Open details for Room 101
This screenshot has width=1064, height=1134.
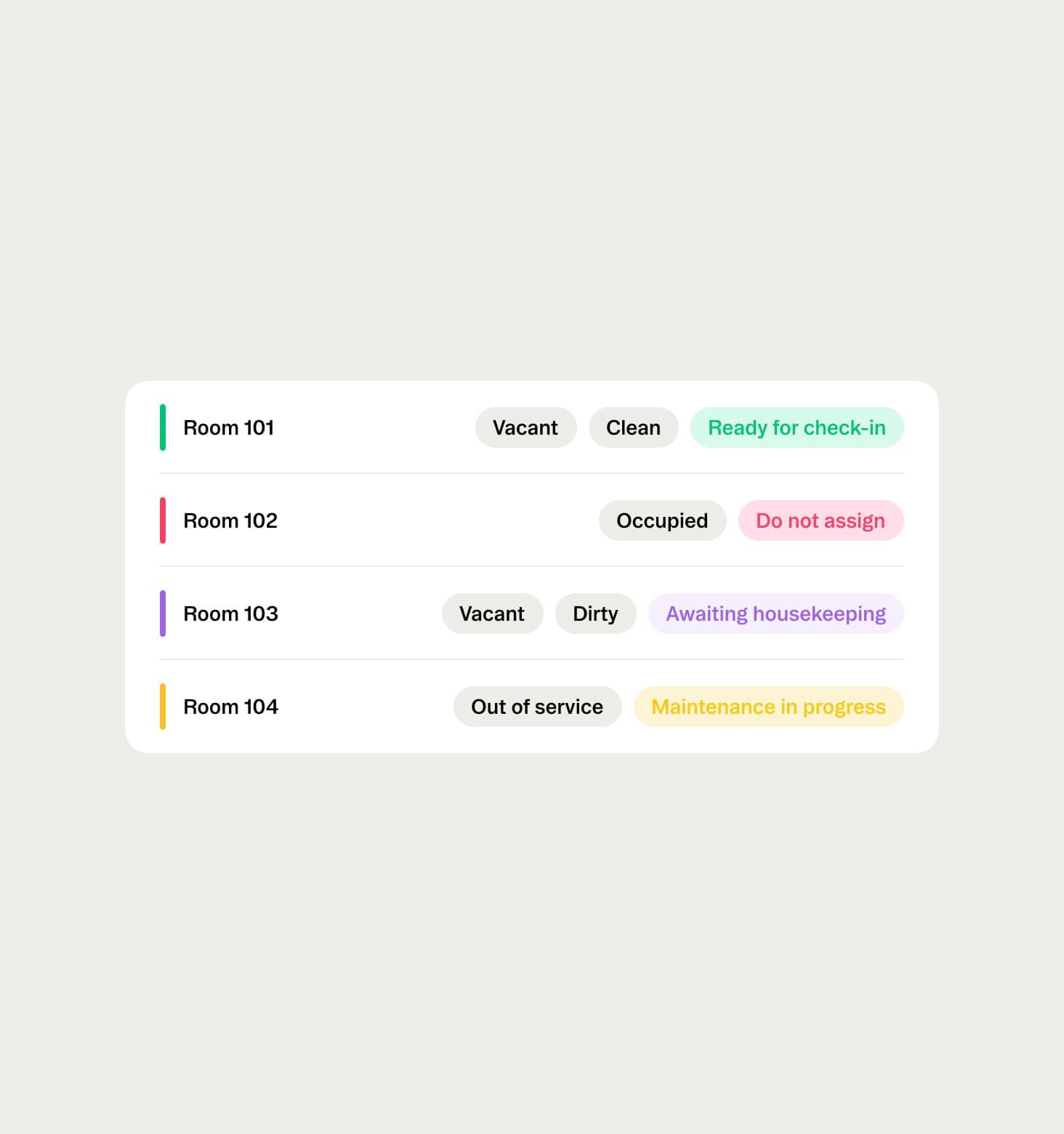[x=229, y=427]
